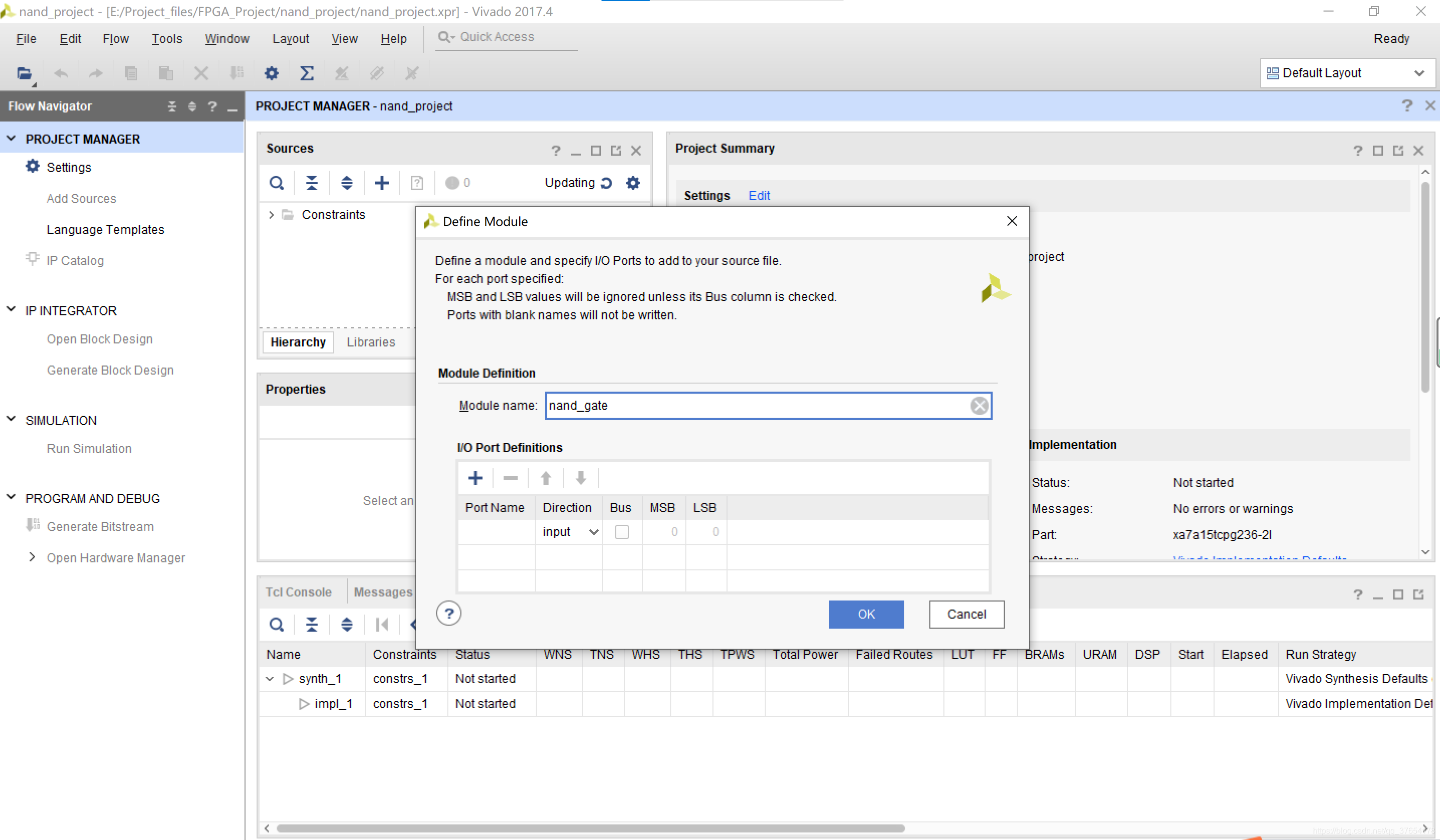Open the Default Layout dropdown
This screenshot has height=840, width=1440.
(x=1348, y=73)
